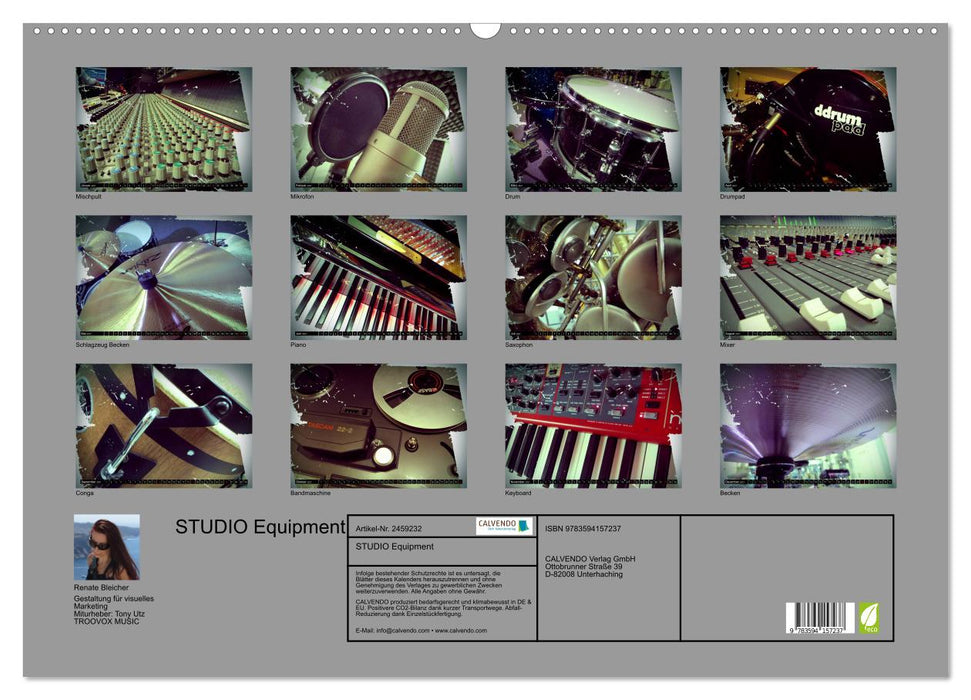The height and width of the screenshot is (700, 971).
Task: Select the red Keyboard synthesizer photo
Action: [x=593, y=426]
